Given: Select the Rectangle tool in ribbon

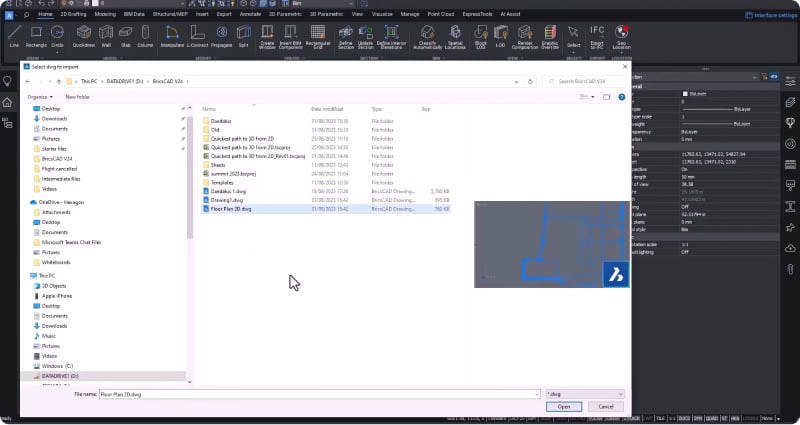Looking at the screenshot, I should pos(36,36).
